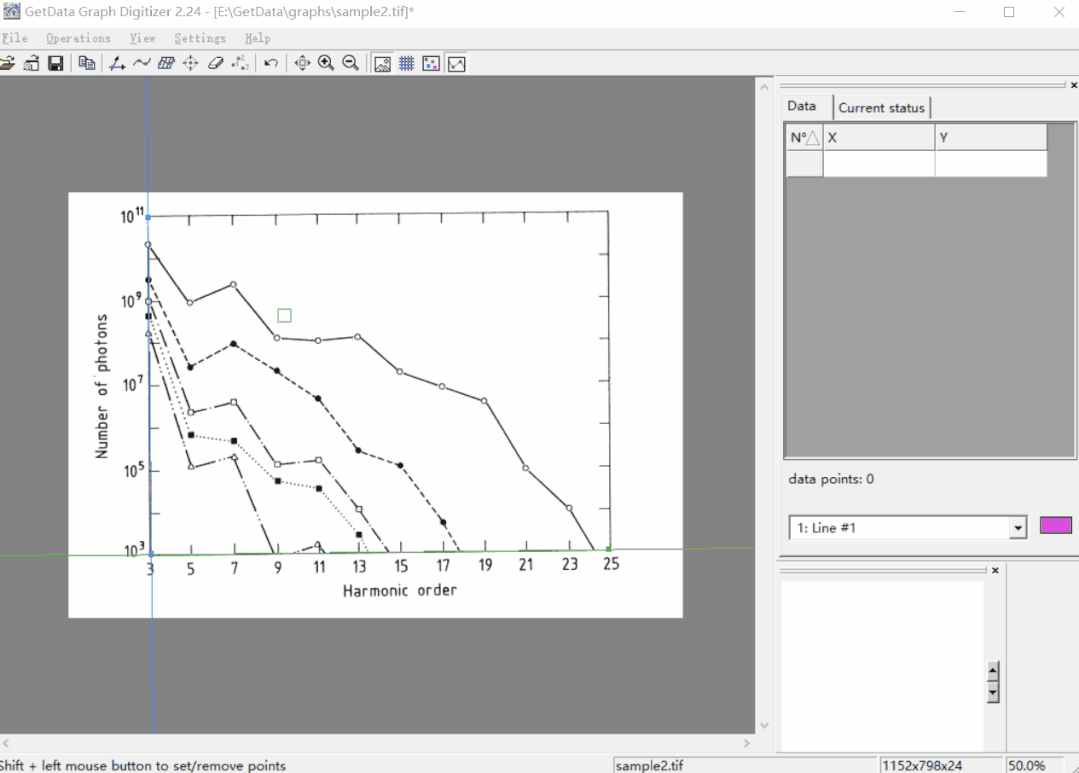Select the Eraser tool to remove points
Viewport: 1079px width, 773px height.
214,62
